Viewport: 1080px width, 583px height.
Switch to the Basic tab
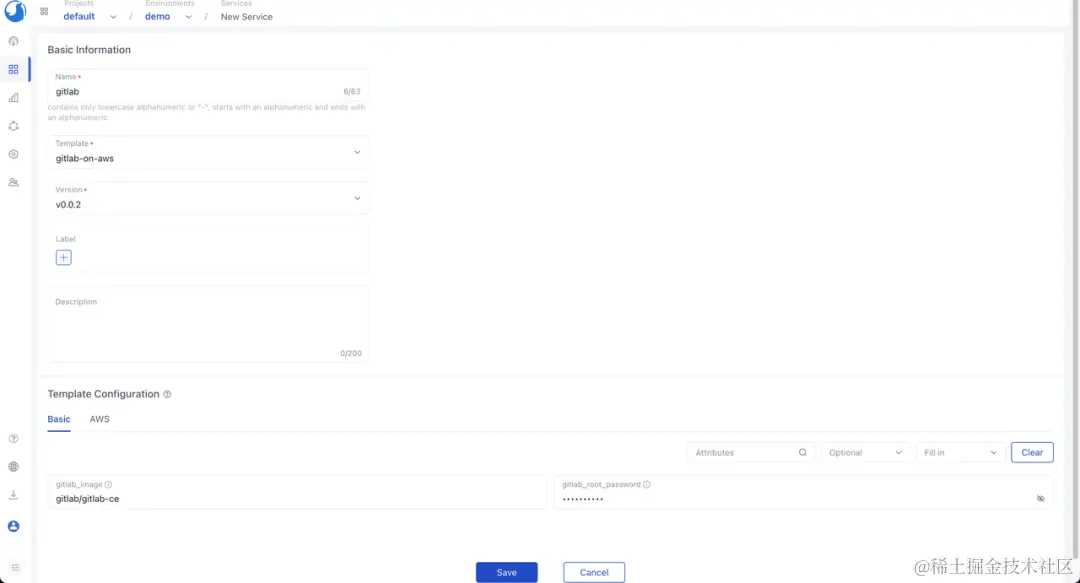tap(59, 419)
